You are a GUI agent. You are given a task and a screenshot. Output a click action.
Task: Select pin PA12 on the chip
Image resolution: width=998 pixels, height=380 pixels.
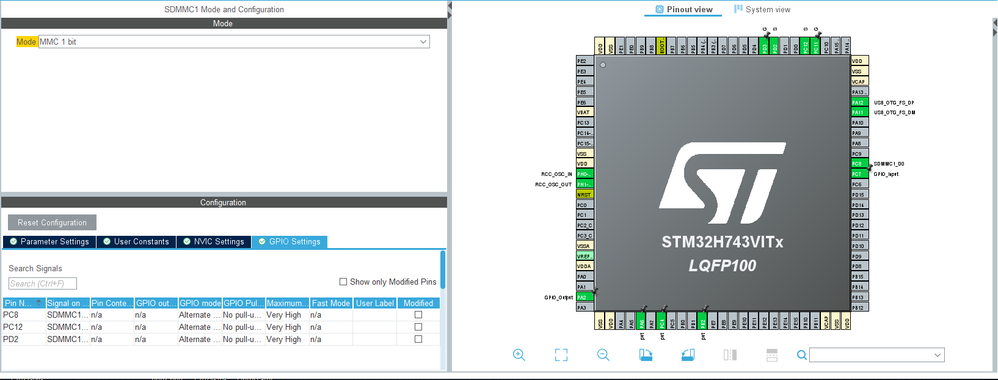coord(859,102)
